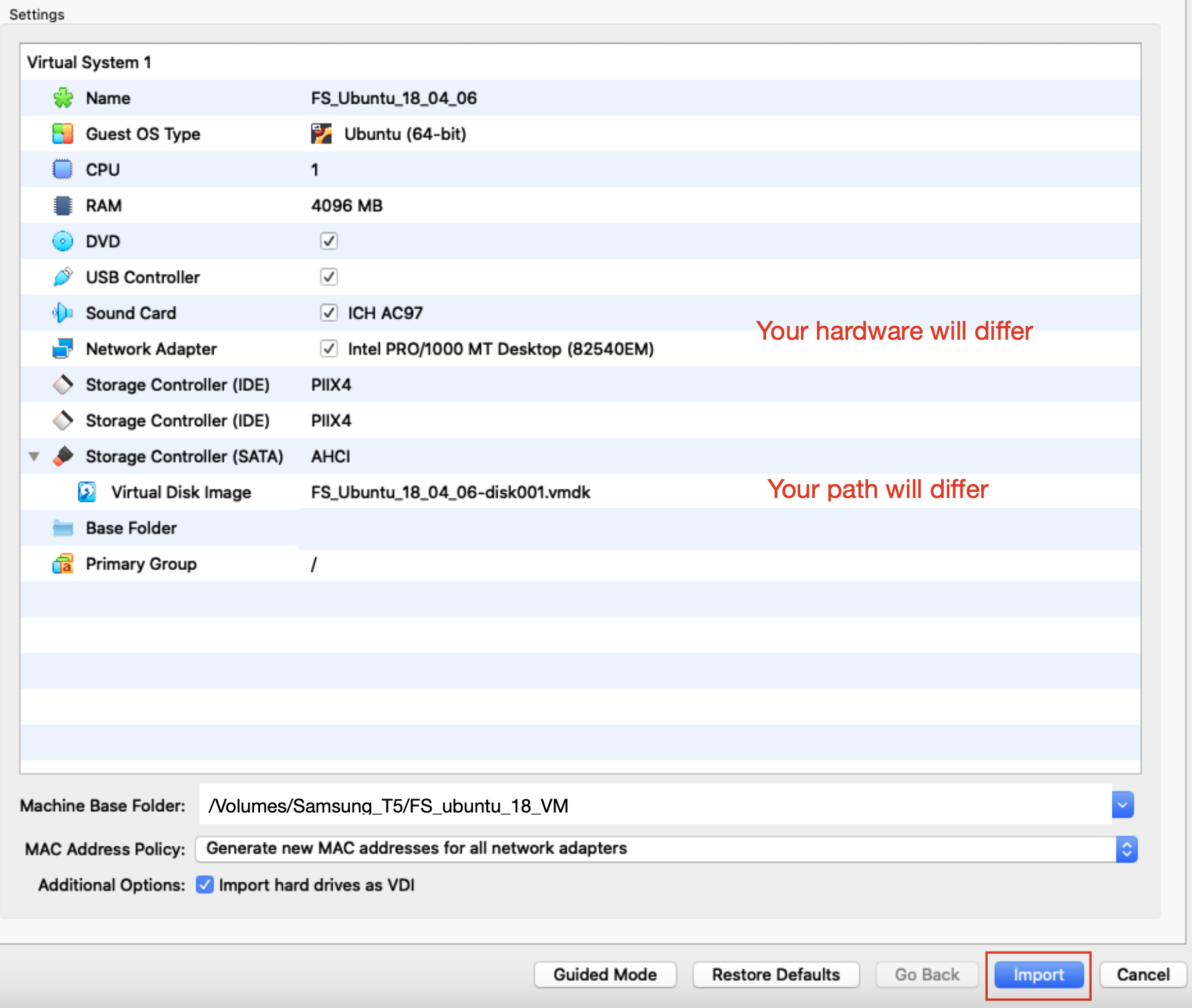The image size is (1192, 1008).
Task: Uncheck the DVD checkbox
Action: [x=329, y=241]
